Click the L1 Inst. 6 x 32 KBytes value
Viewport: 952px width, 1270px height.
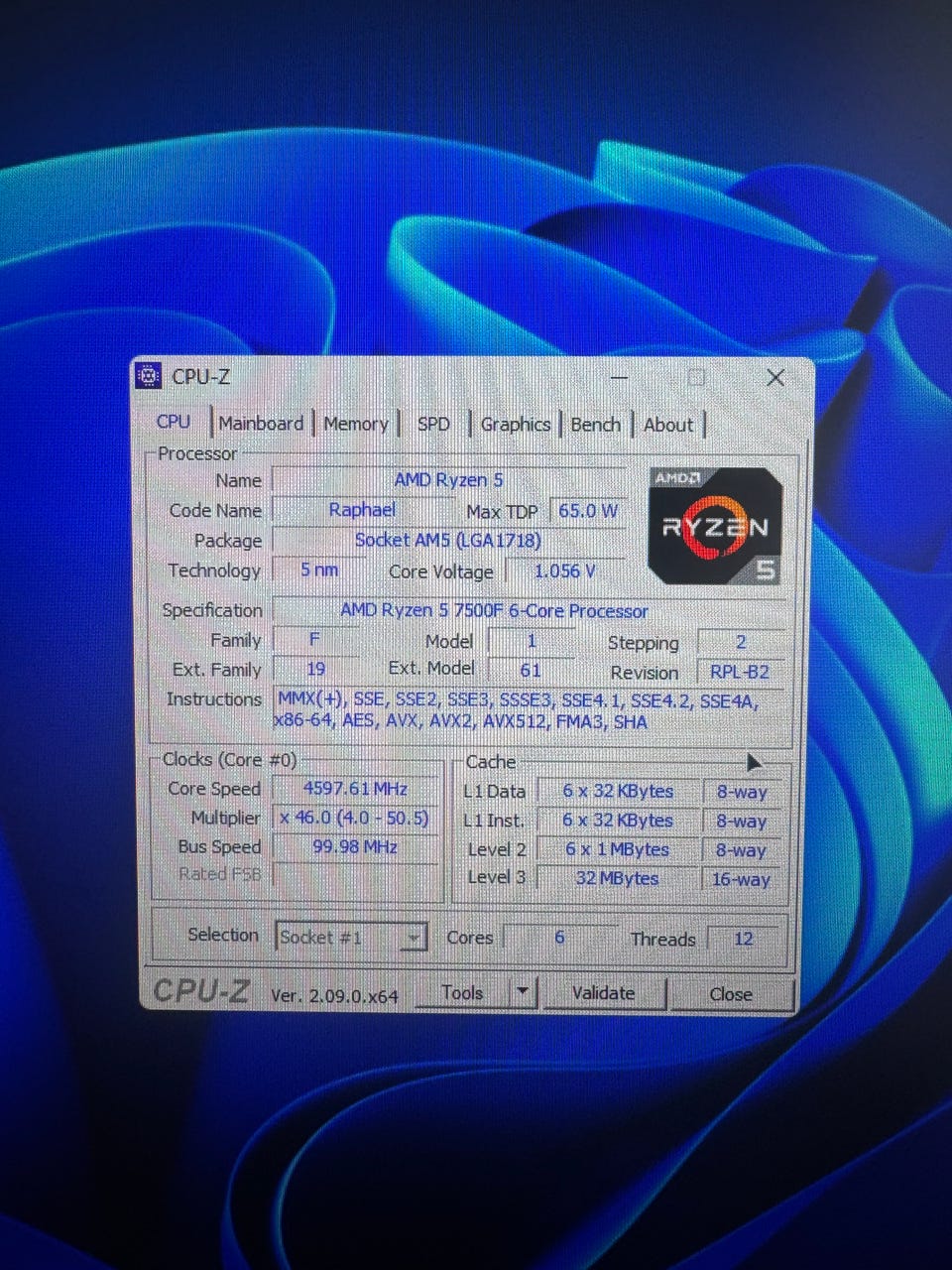point(618,821)
